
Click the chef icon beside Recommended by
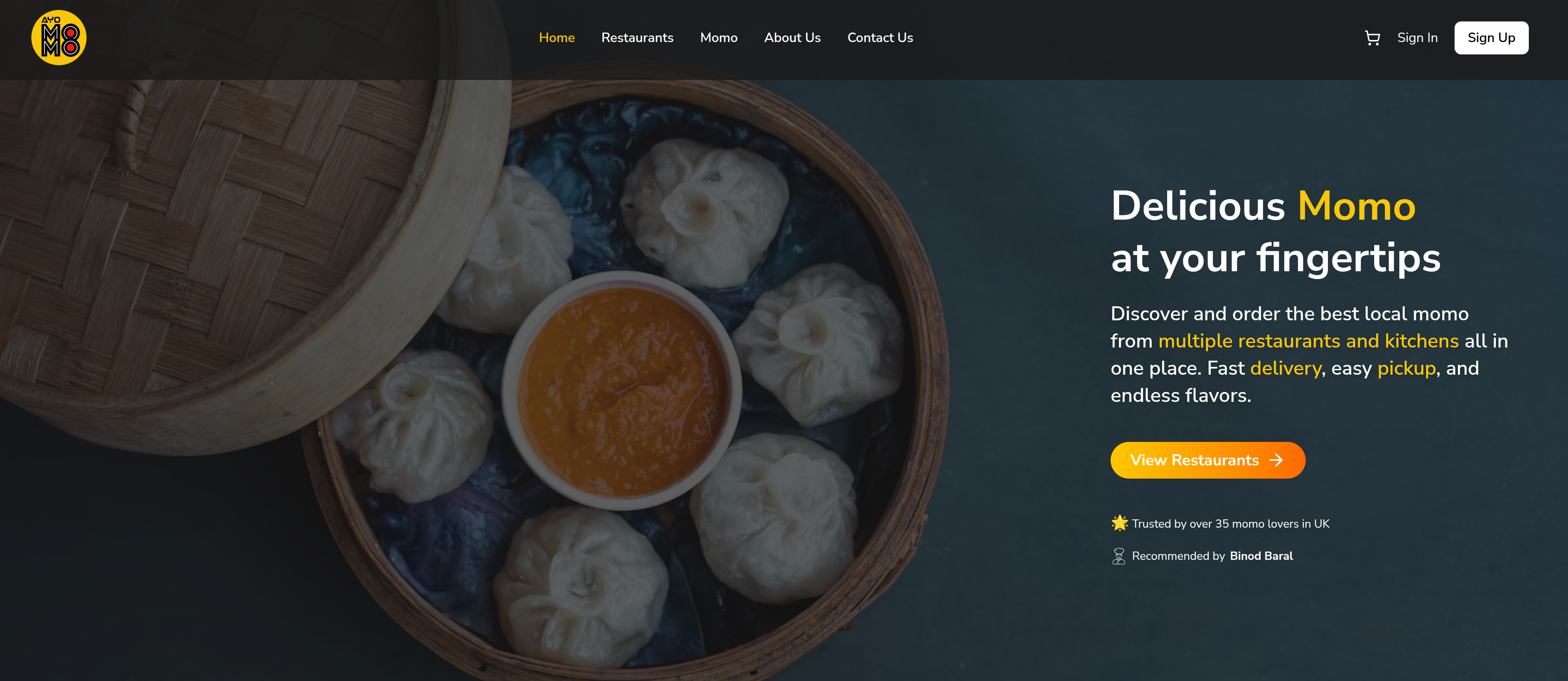(1119, 556)
